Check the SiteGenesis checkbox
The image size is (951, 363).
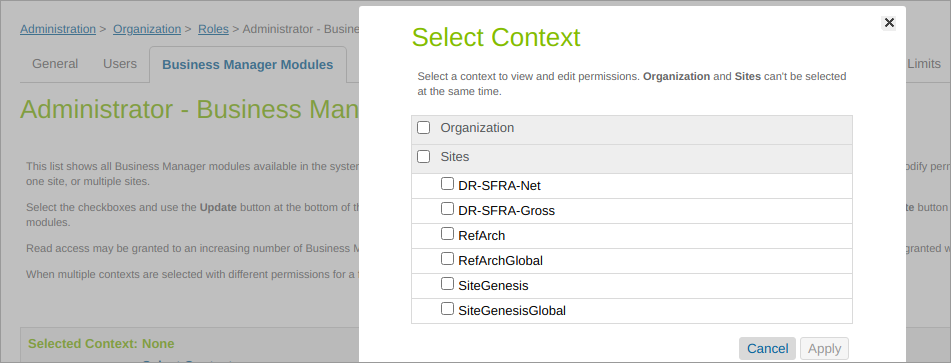[447, 284]
